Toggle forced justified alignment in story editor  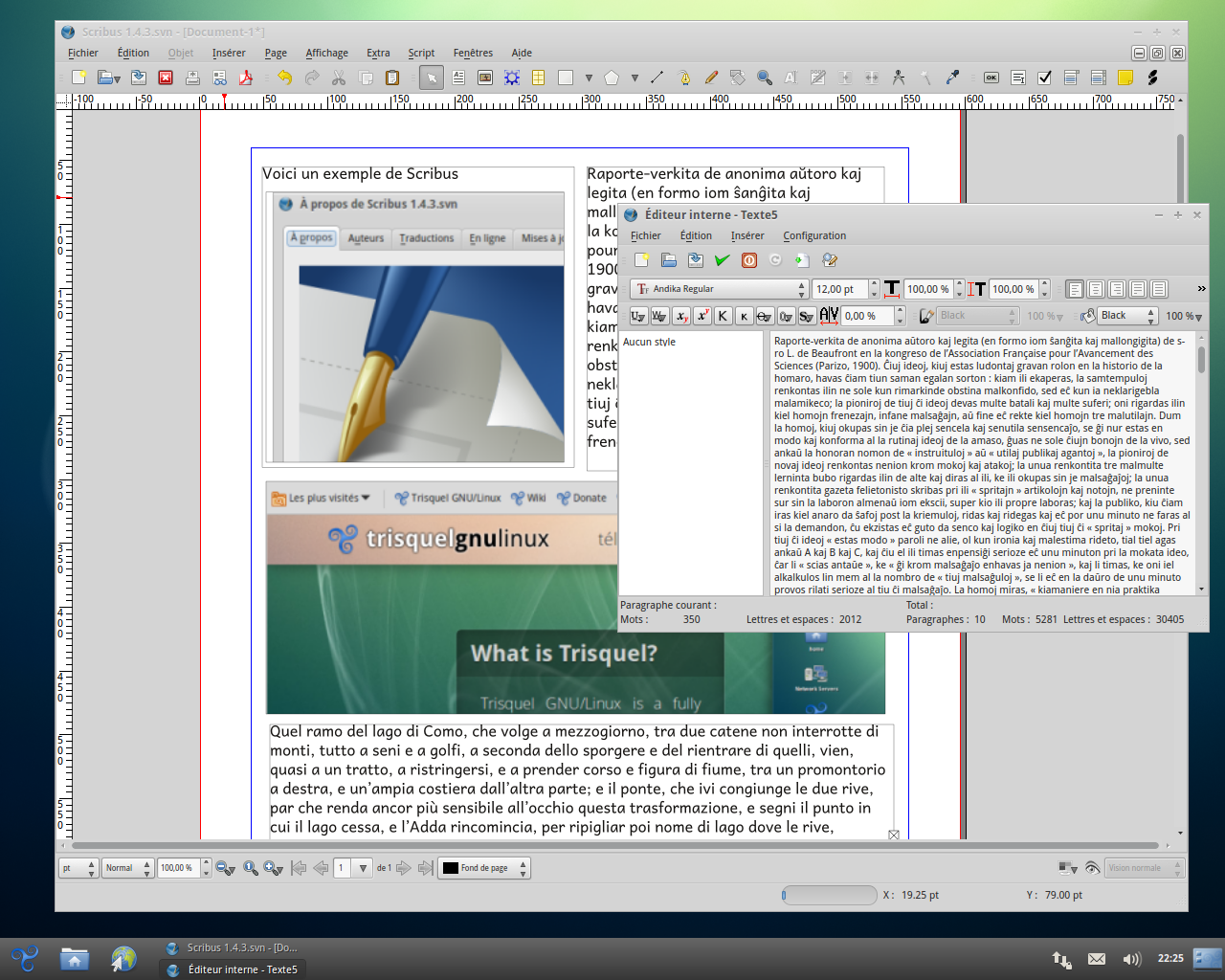click(x=1159, y=288)
